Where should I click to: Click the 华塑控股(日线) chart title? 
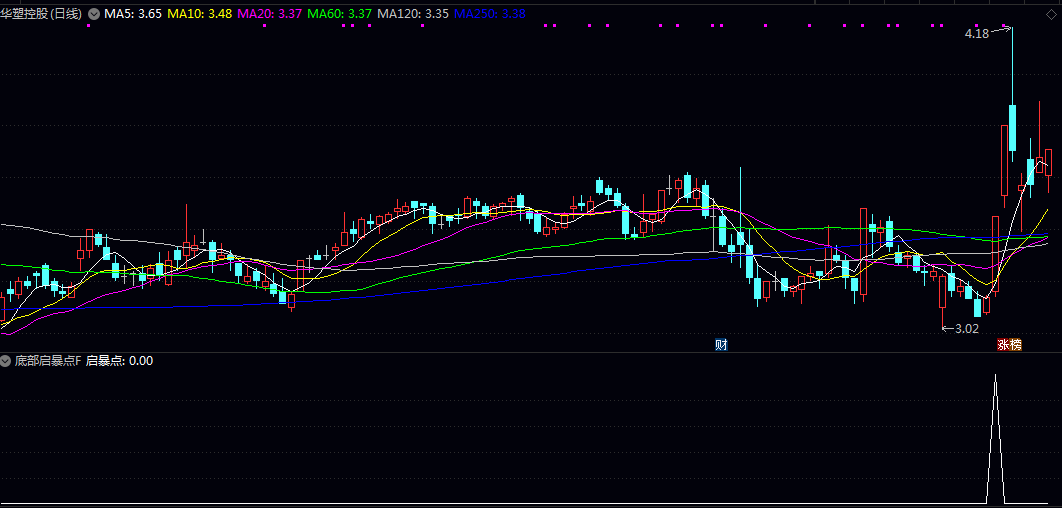42,14
